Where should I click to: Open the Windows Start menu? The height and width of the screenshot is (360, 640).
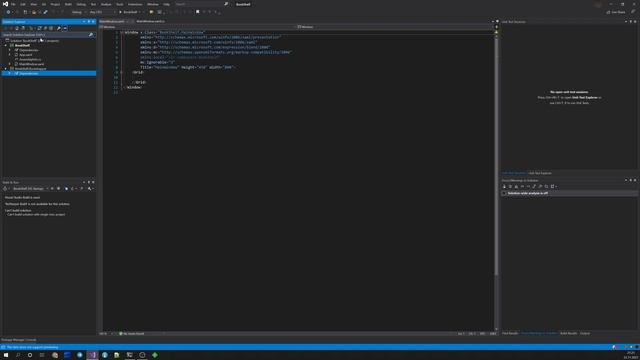(x=6, y=355)
